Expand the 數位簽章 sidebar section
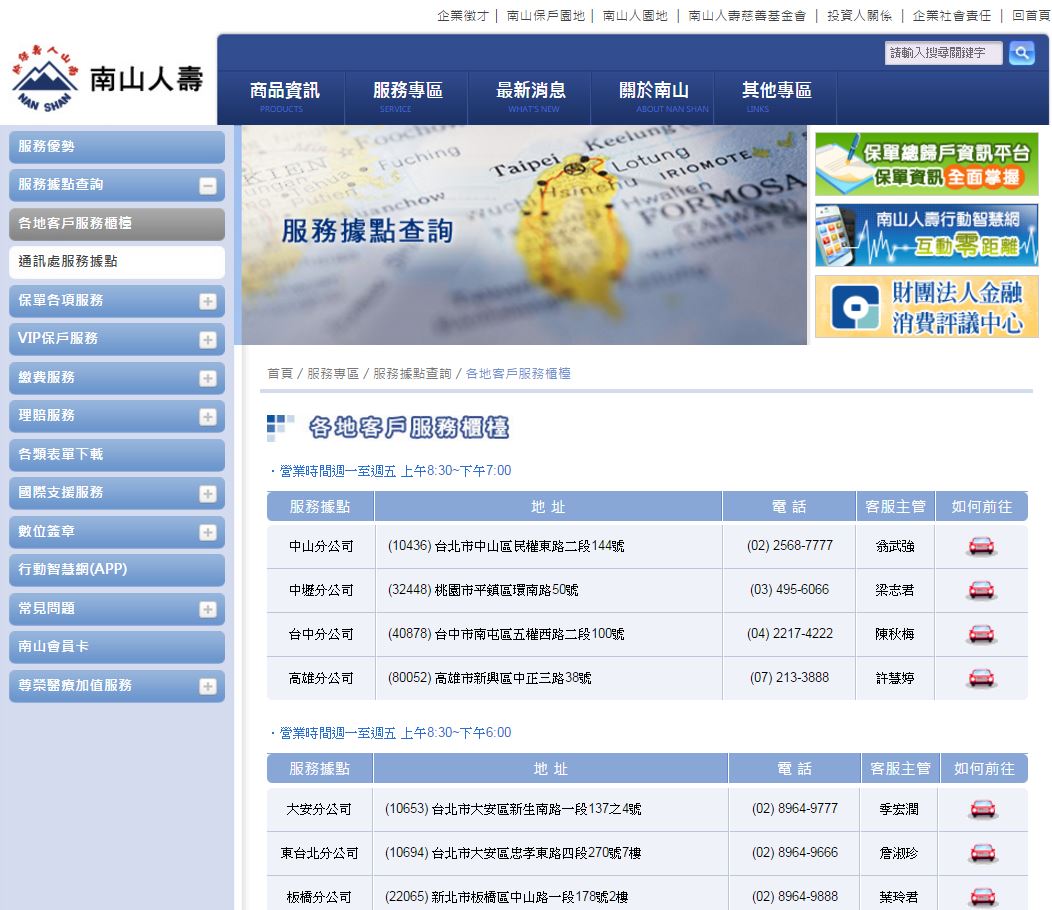The width and height of the screenshot is (1052, 910). click(207, 532)
